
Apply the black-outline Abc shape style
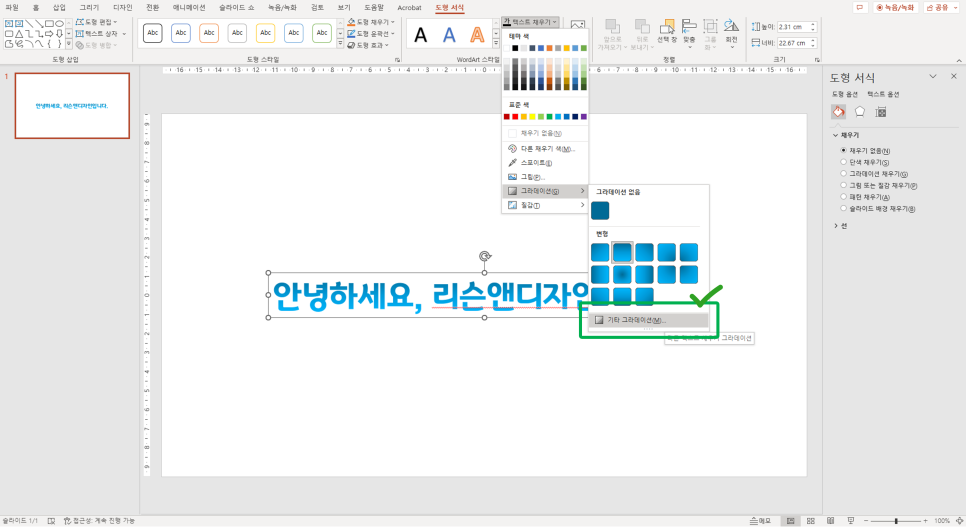pyautogui.click(x=153, y=33)
